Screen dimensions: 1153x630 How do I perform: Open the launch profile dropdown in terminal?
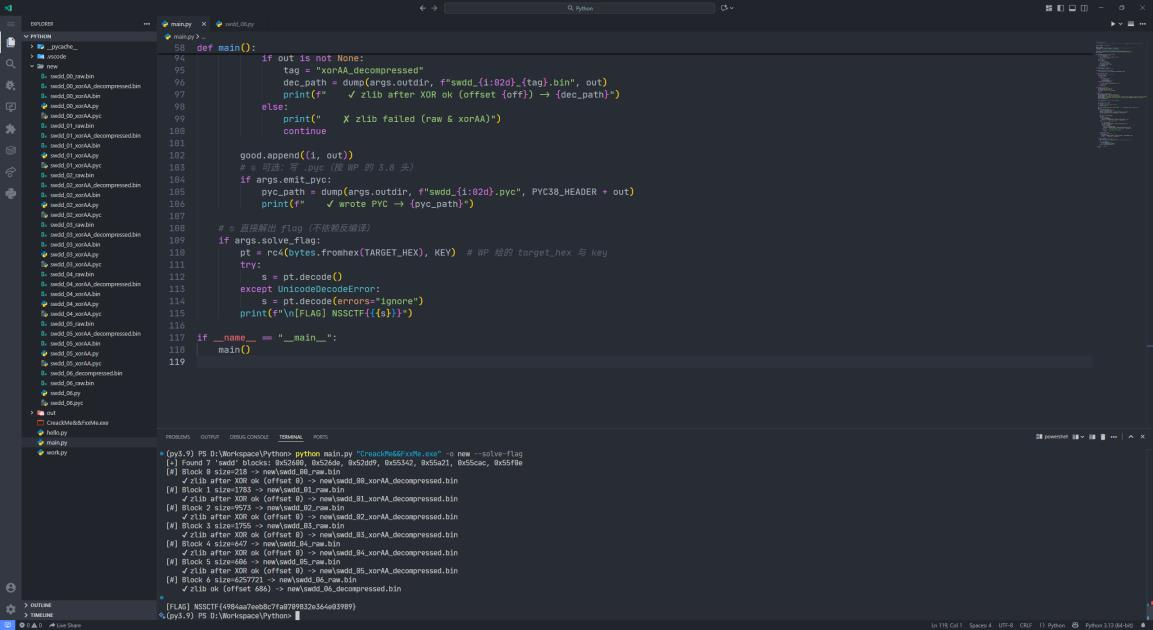click(x=1083, y=437)
